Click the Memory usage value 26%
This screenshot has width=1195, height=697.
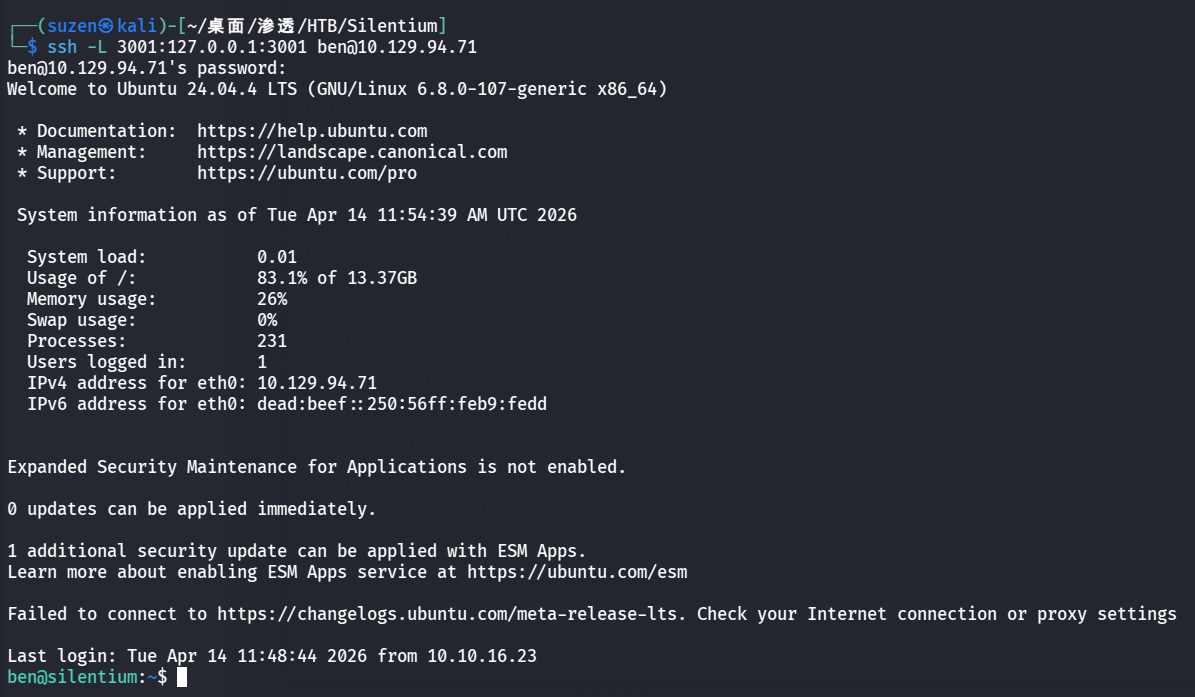(x=272, y=299)
